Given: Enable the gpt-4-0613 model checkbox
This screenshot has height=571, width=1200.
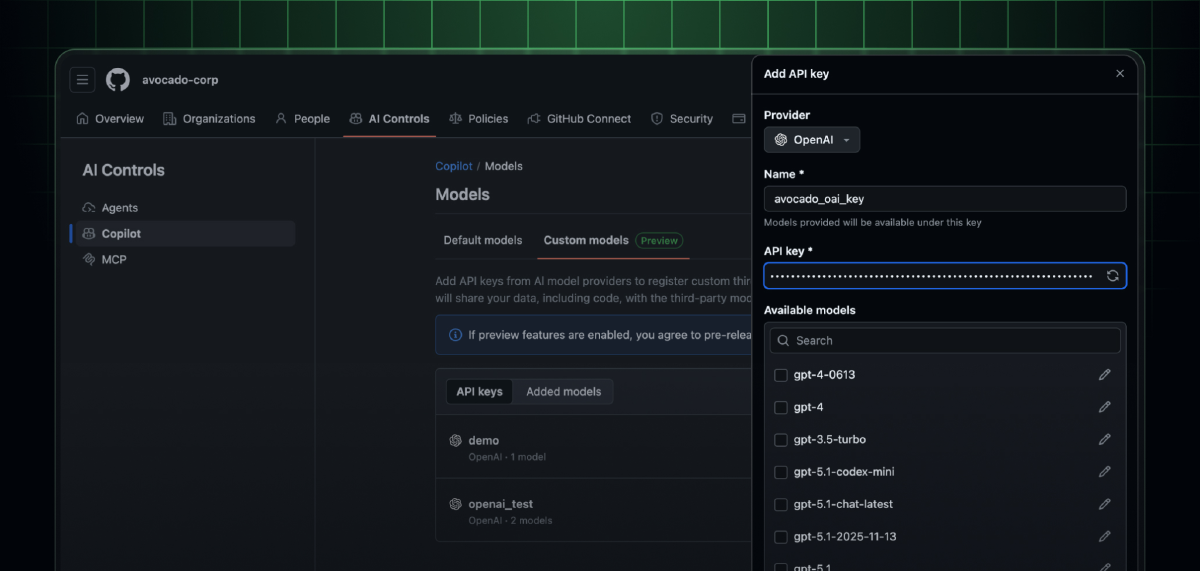Looking at the screenshot, I should (x=781, y=375).
